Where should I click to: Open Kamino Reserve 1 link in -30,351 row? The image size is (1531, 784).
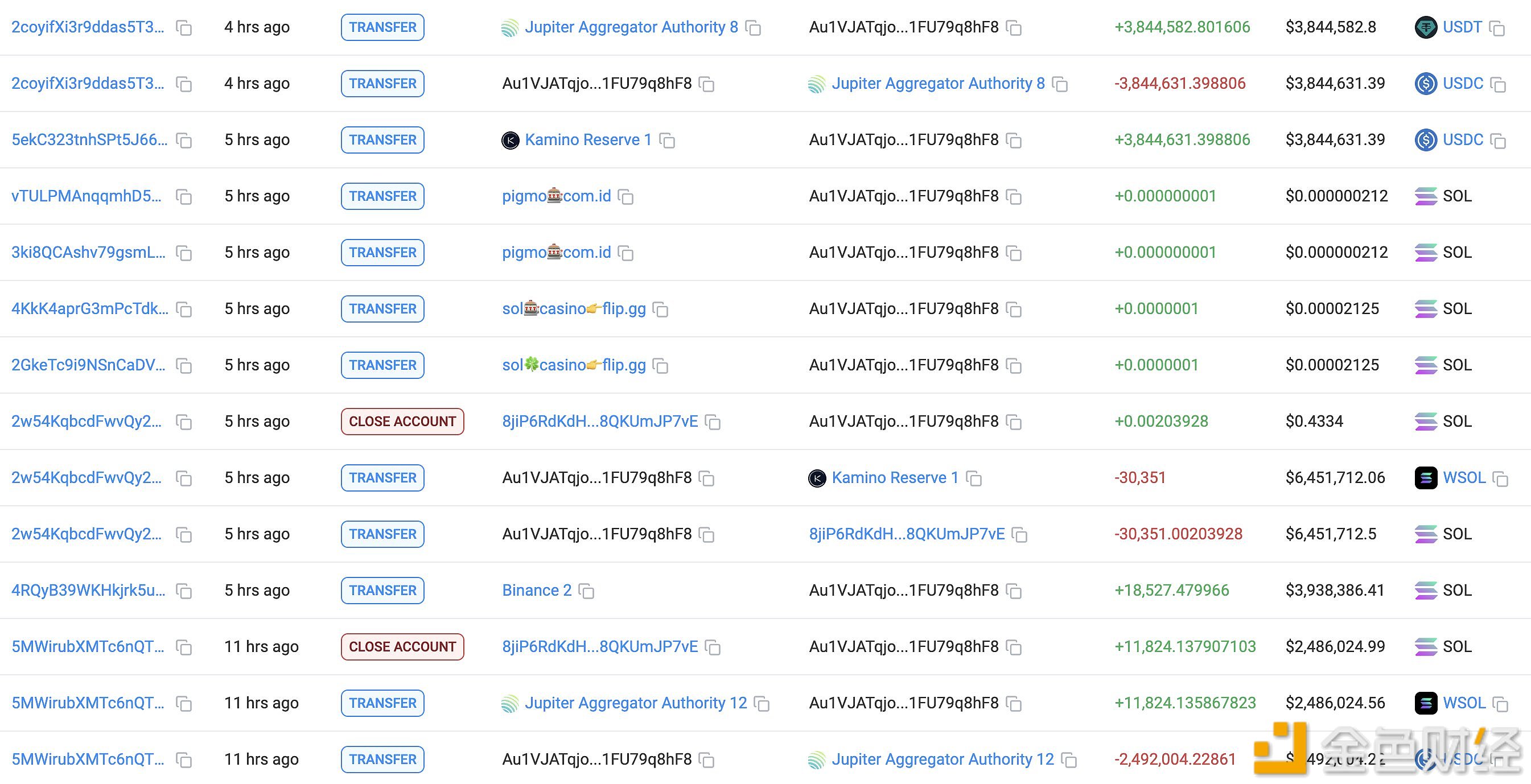coord(895,477)
